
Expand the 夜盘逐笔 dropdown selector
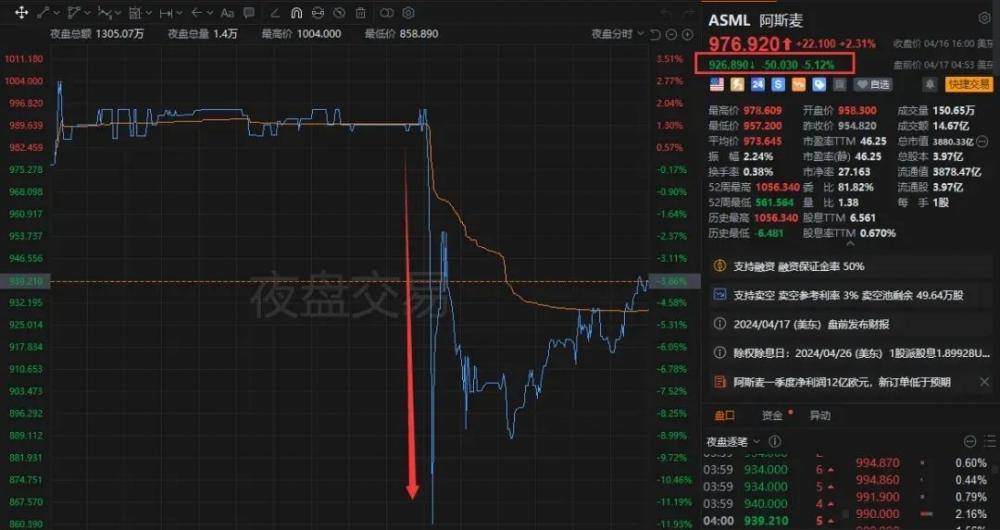coord(733,441)
